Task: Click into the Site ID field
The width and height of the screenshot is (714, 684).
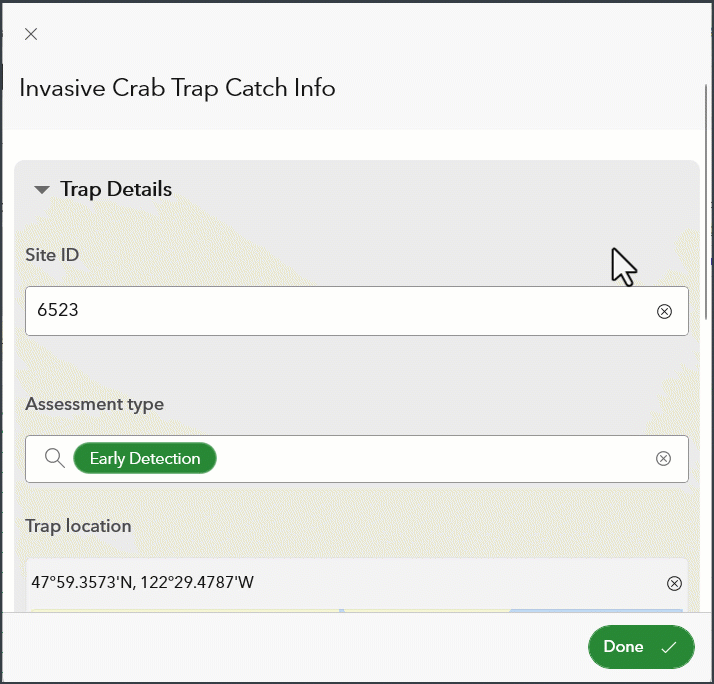Action: tap(330, 311)
